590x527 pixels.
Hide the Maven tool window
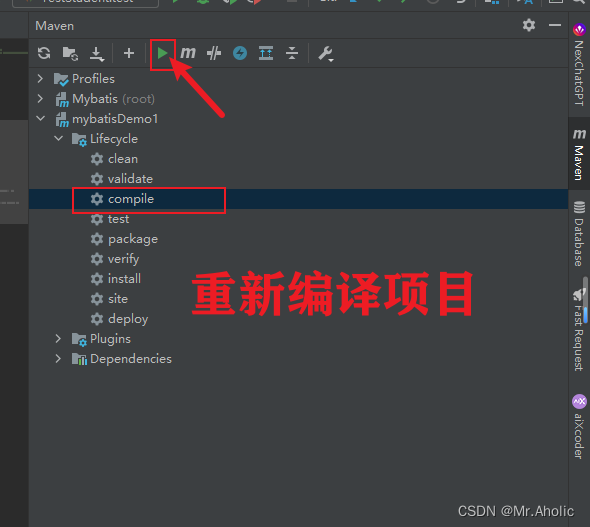point(555,25)
